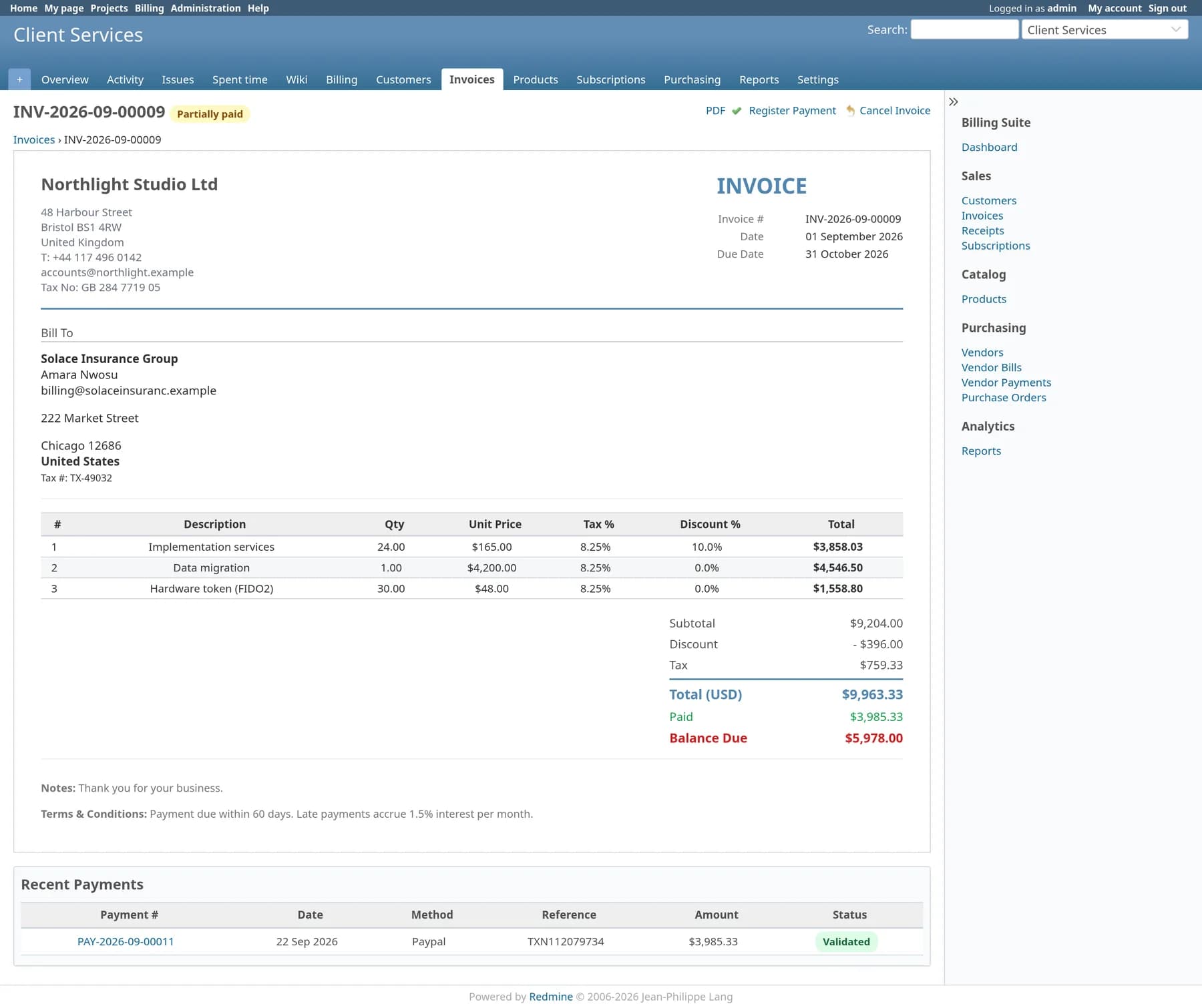Image resolution: width=1202 pixels, height=1008 pixels.
Task: Open the Overview tab
Action: coord(65,79)
